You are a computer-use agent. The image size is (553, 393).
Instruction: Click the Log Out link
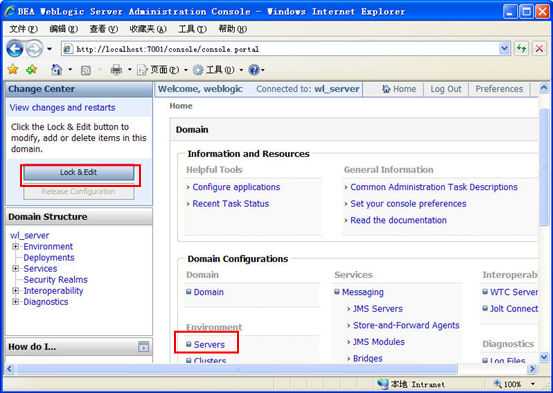[446, 89]
